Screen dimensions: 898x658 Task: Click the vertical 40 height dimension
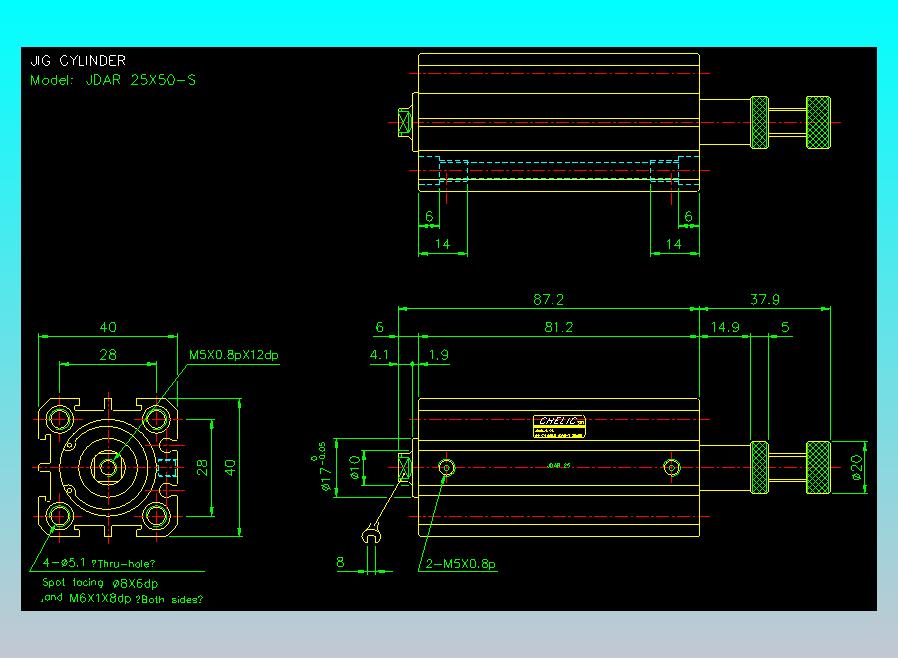click(230, 467)
